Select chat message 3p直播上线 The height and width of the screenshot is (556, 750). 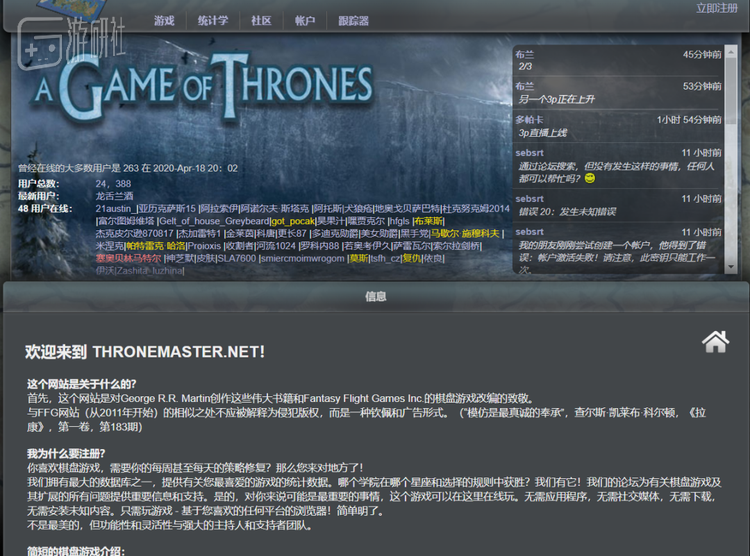coord(543,133)
